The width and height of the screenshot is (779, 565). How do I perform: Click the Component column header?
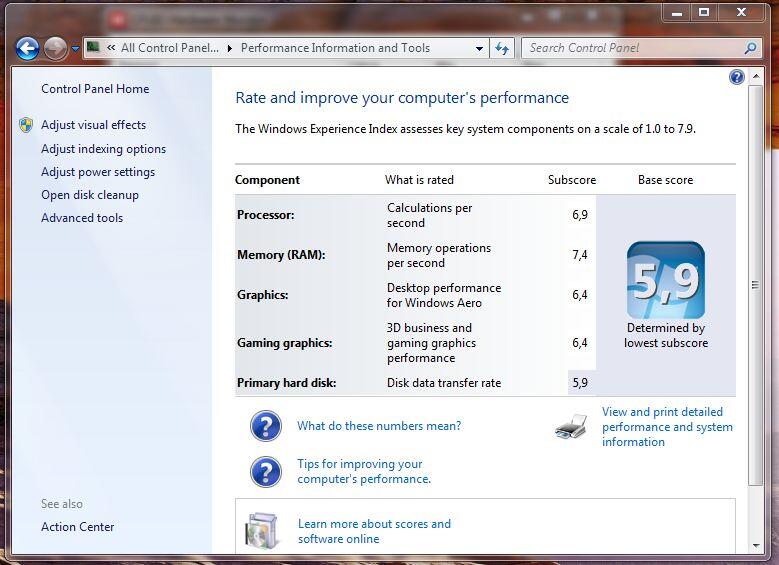point(267,180)
